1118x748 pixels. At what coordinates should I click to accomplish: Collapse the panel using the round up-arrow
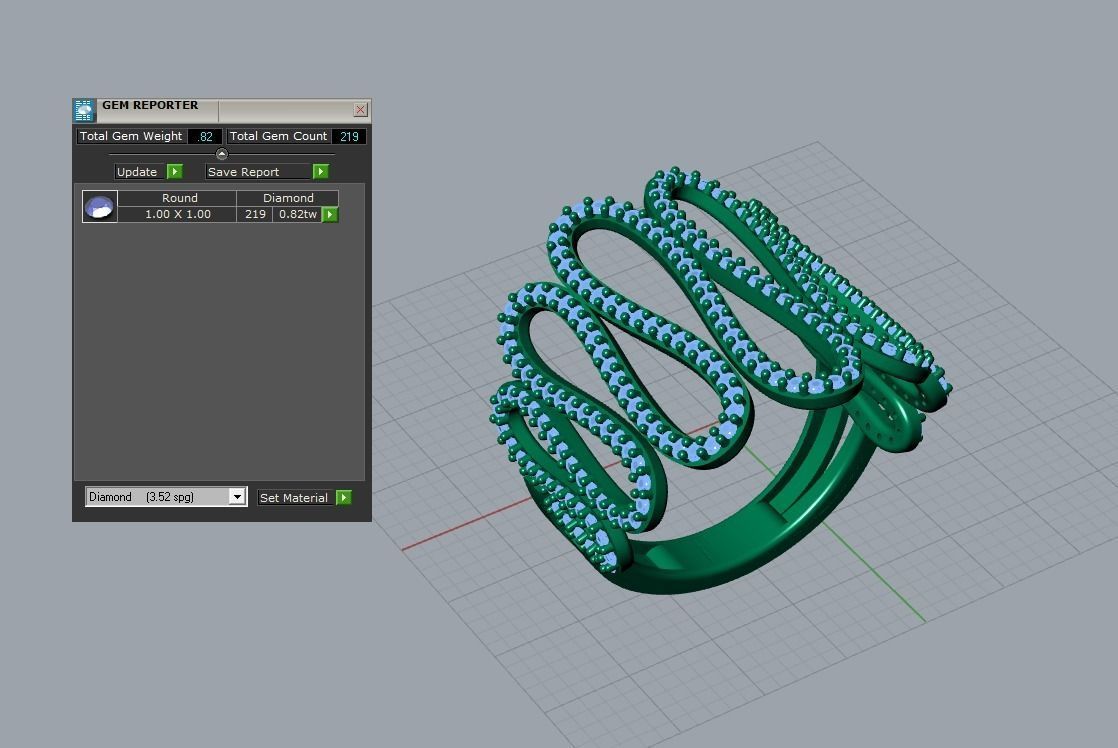click(x=221, y=154)
